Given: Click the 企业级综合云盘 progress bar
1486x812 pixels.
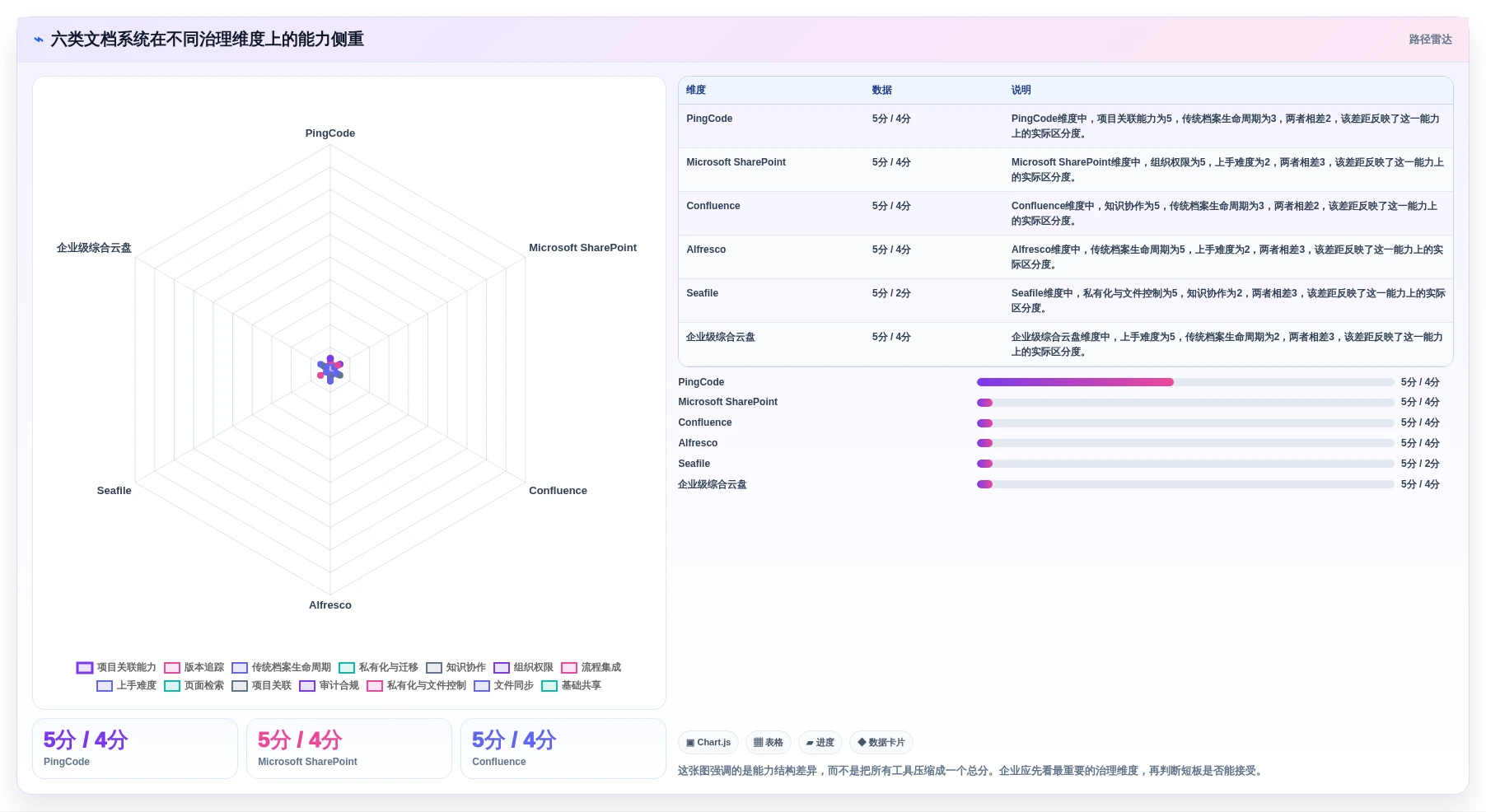Looking at the screenshot, I should pyautogui.click(x=1185, y=484).
